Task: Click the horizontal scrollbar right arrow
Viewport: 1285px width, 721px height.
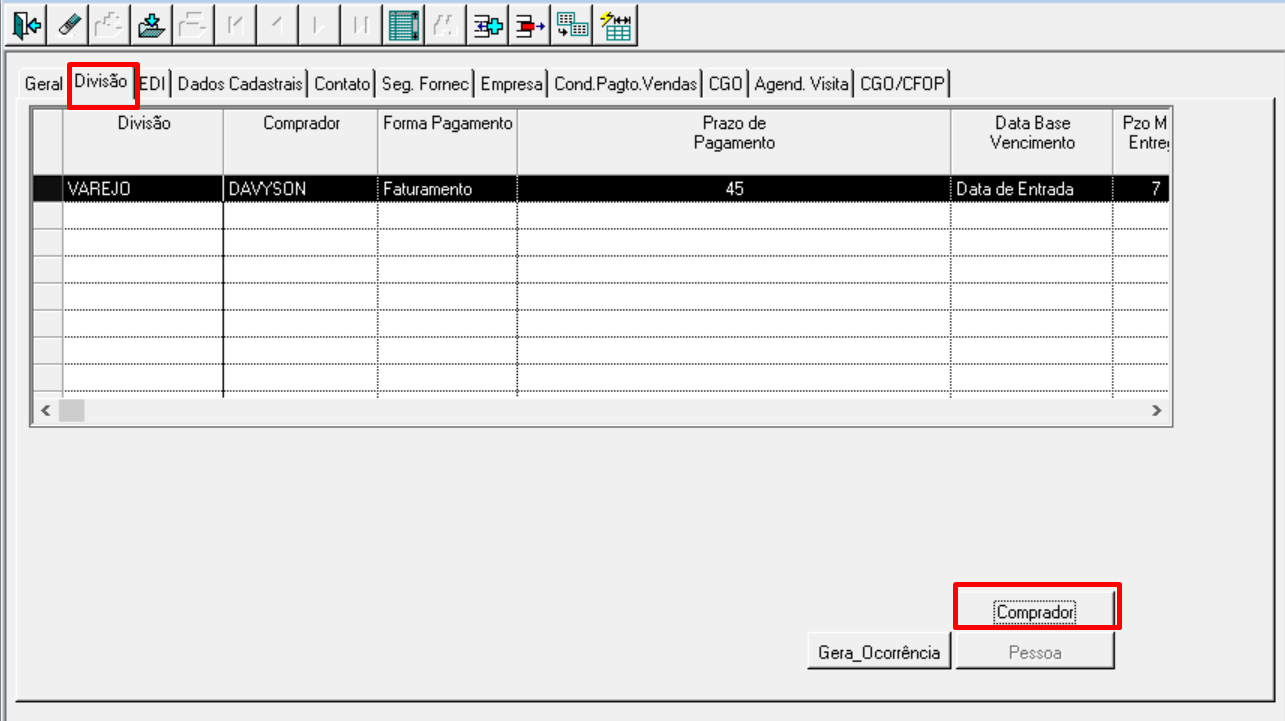Action: click(1156, 410)
